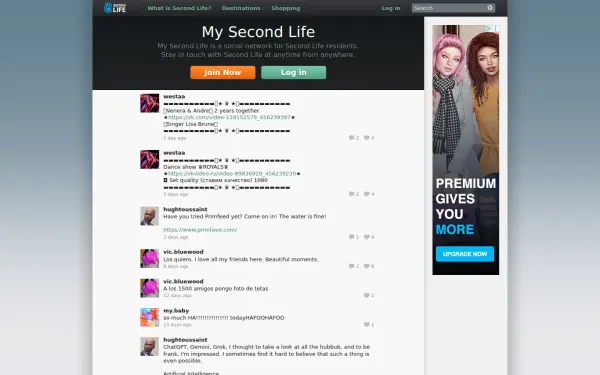The height and width of the screenshot is (375, 600).
Task: Select Log in in the top navigation
Action: [x=391, y=8]
